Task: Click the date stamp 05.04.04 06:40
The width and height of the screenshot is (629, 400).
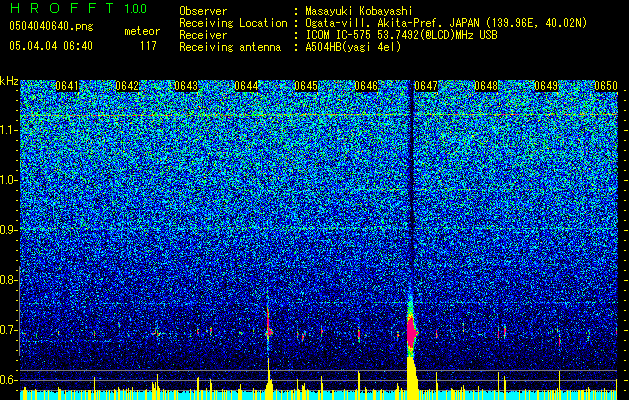Action: pyautogui.click(x=51, y=46)
